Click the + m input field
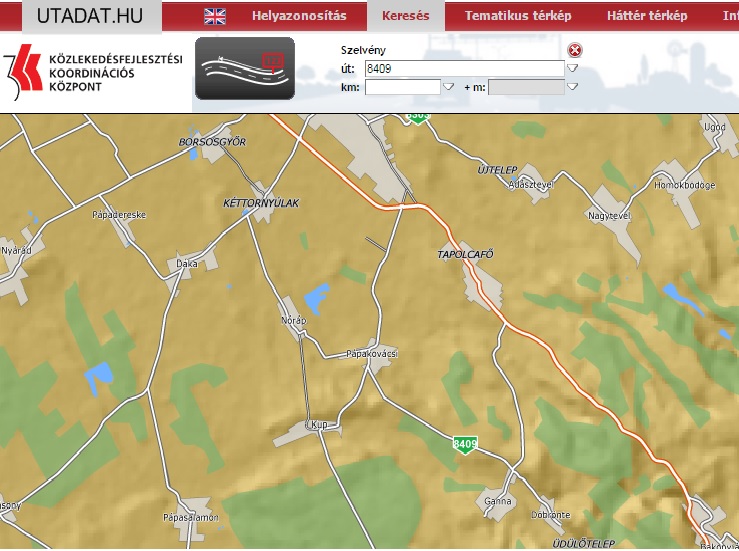Image resolution: width=739 pixels, height=551 pixels. tap(526, 87)
